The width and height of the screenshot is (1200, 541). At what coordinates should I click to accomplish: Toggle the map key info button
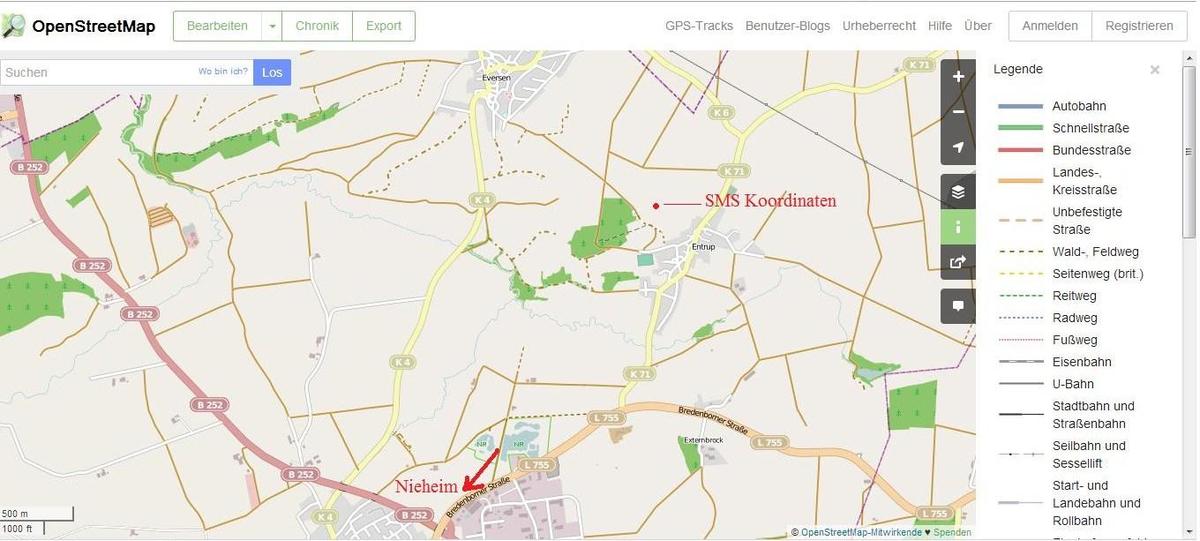pyautogui.click(x=958, y=227)
